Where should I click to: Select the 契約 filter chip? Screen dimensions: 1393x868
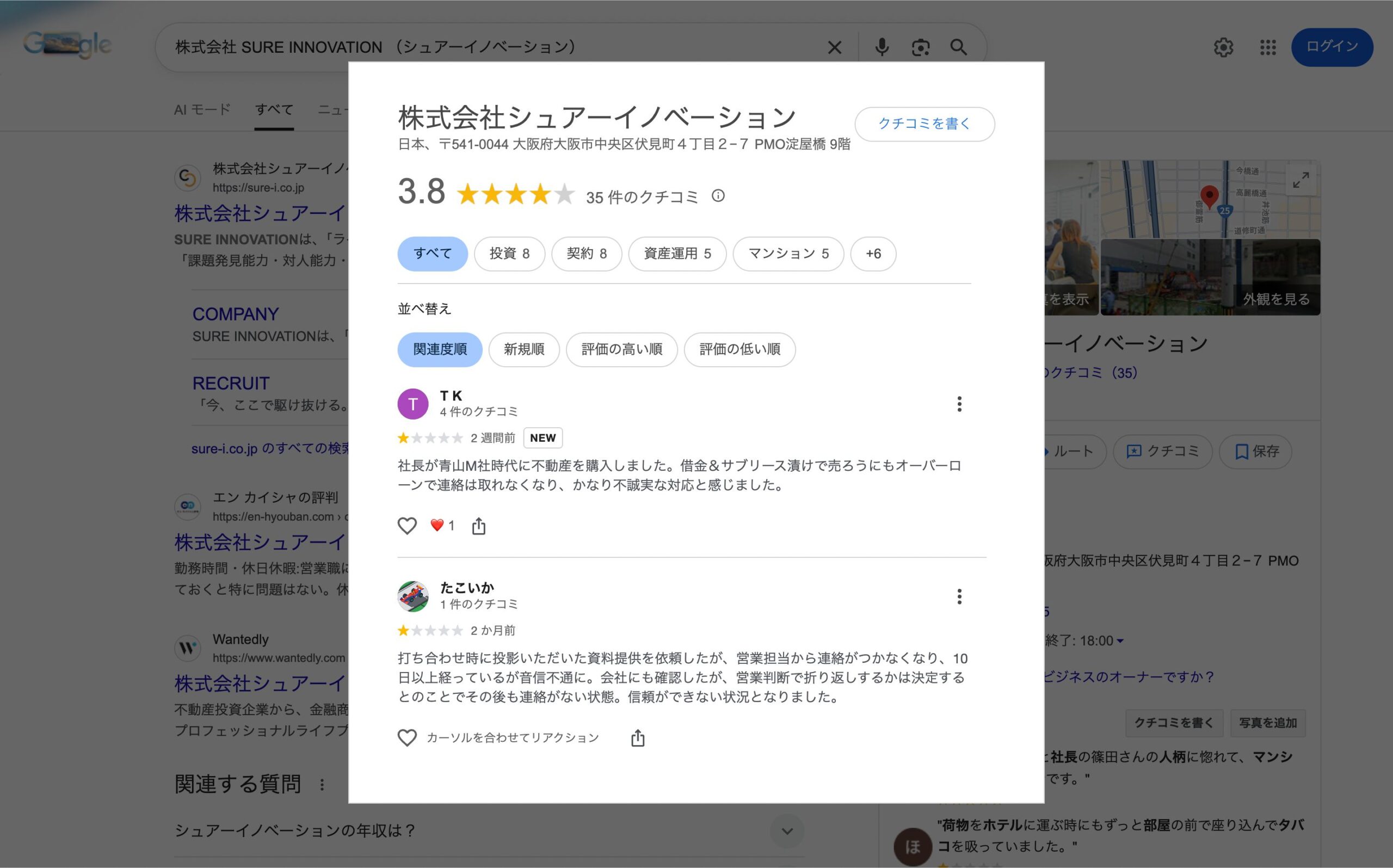tap(586, 254)
